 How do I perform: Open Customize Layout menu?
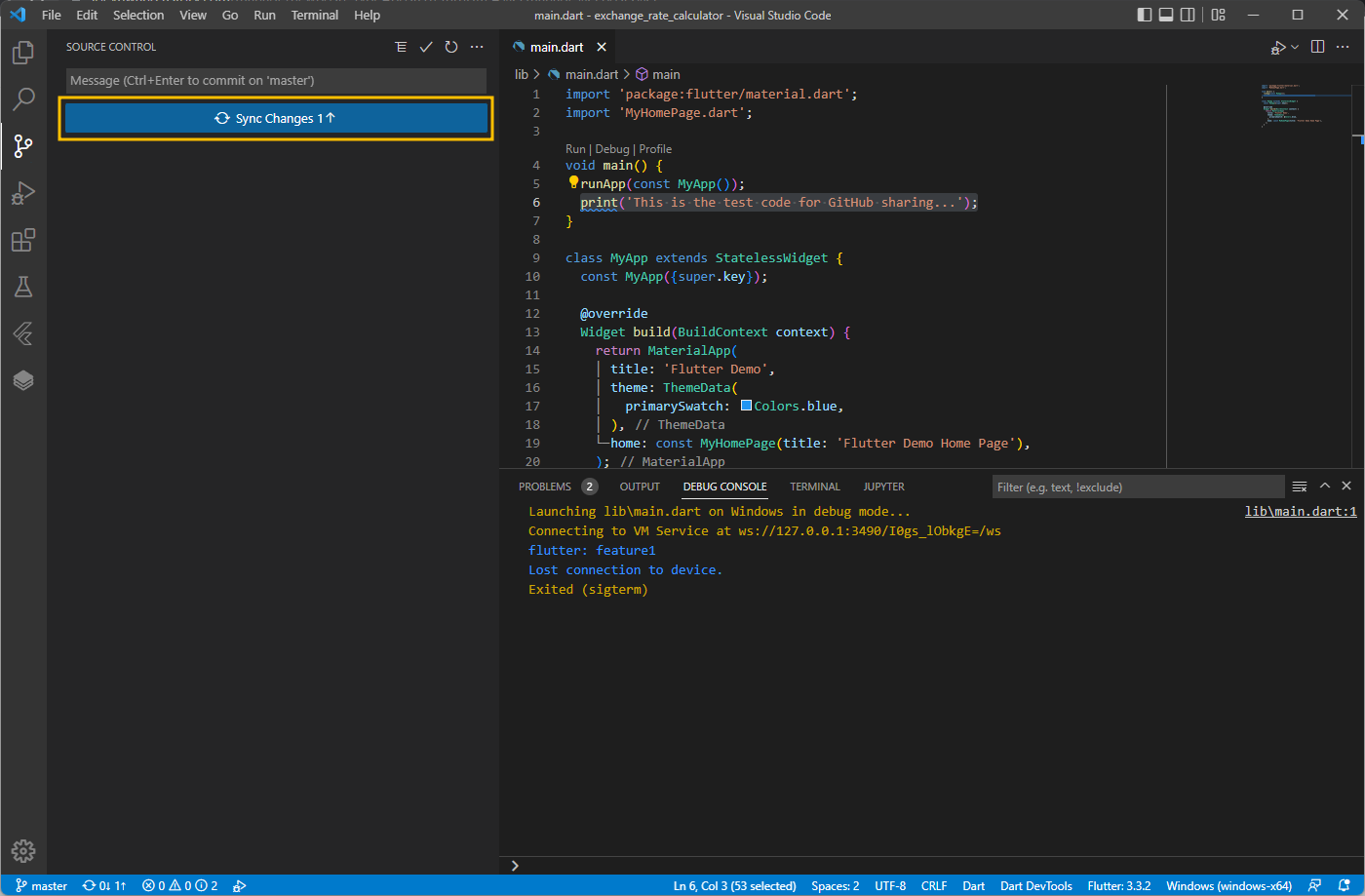pos(1219,15)
